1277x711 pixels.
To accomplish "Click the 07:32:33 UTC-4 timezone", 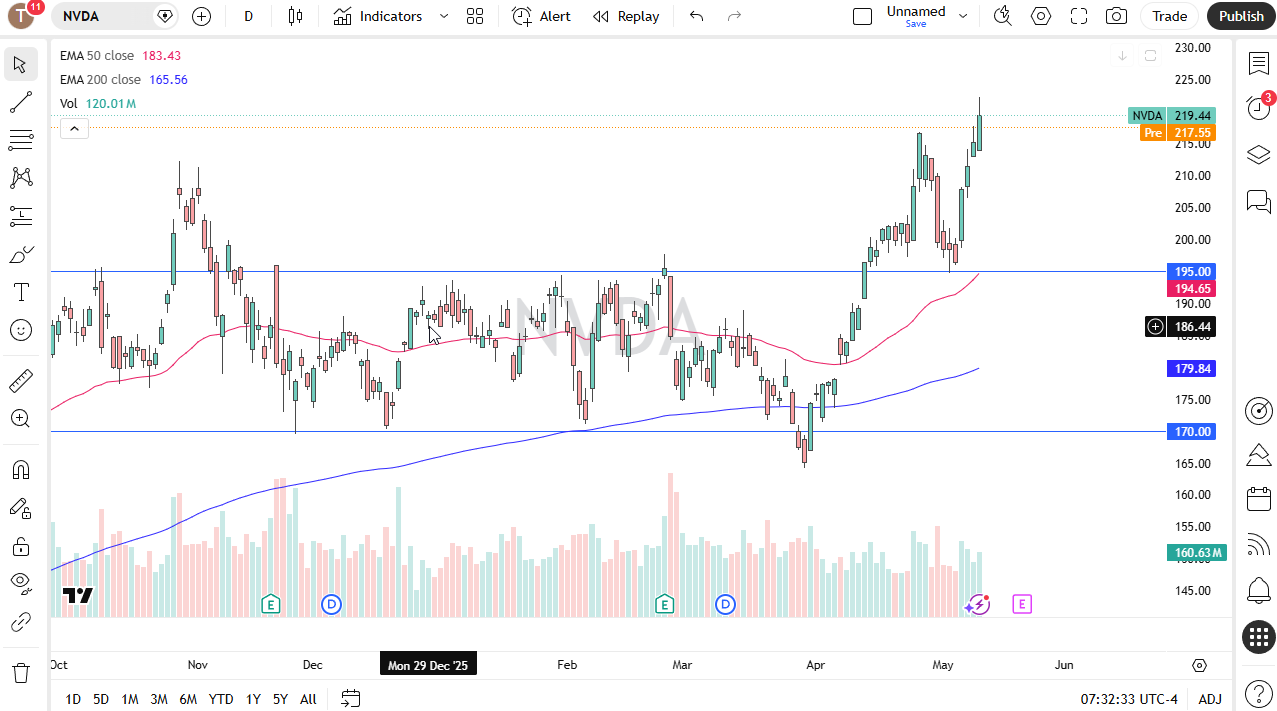I will [x=1129, y=699].
